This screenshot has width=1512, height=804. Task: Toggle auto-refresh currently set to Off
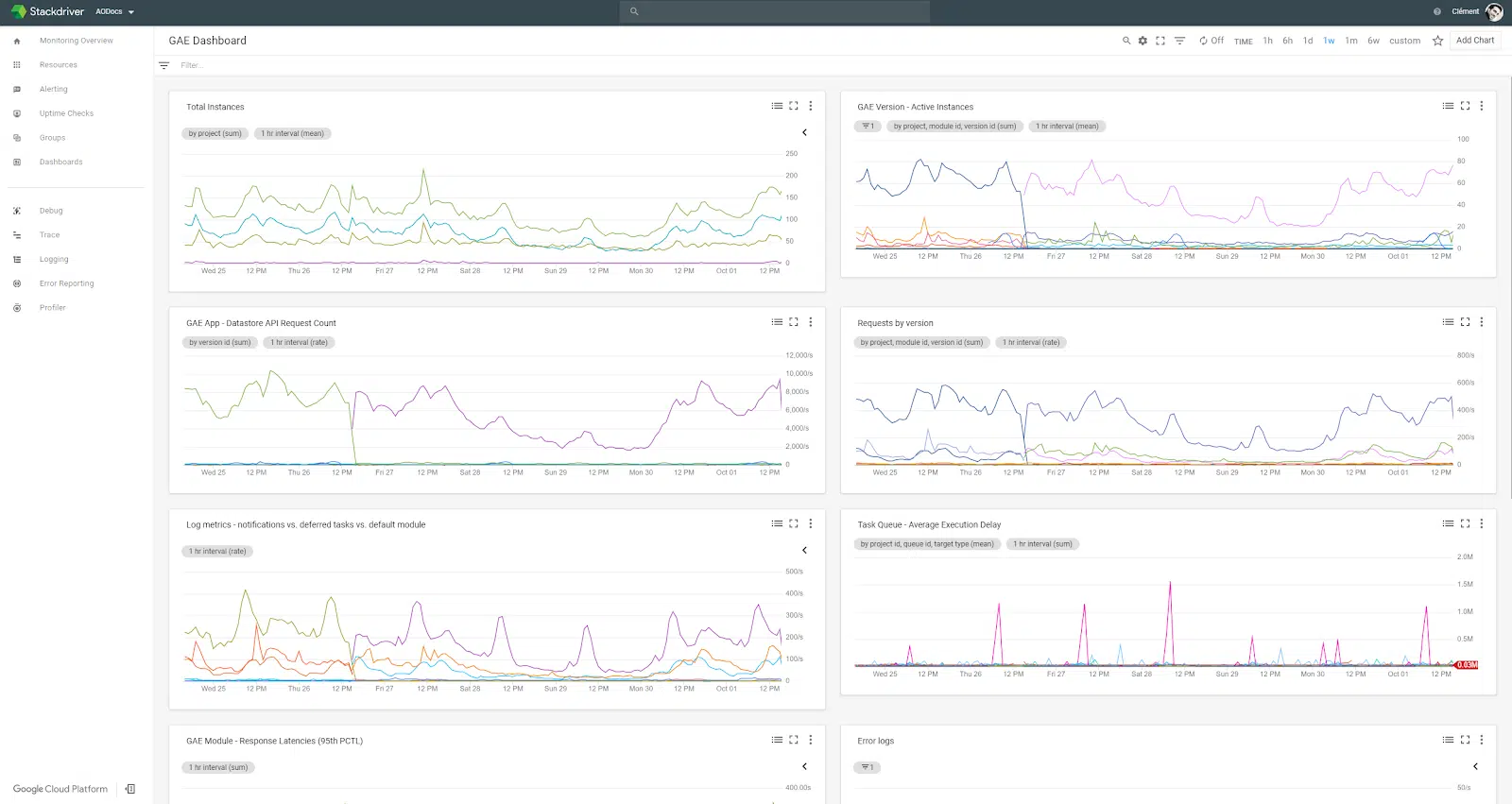click(x=1211, y=41)
